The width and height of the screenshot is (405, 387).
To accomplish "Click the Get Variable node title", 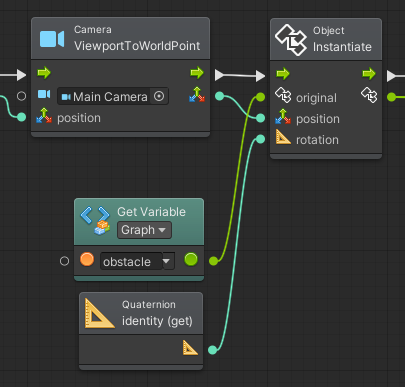I will tap(151, 212).
